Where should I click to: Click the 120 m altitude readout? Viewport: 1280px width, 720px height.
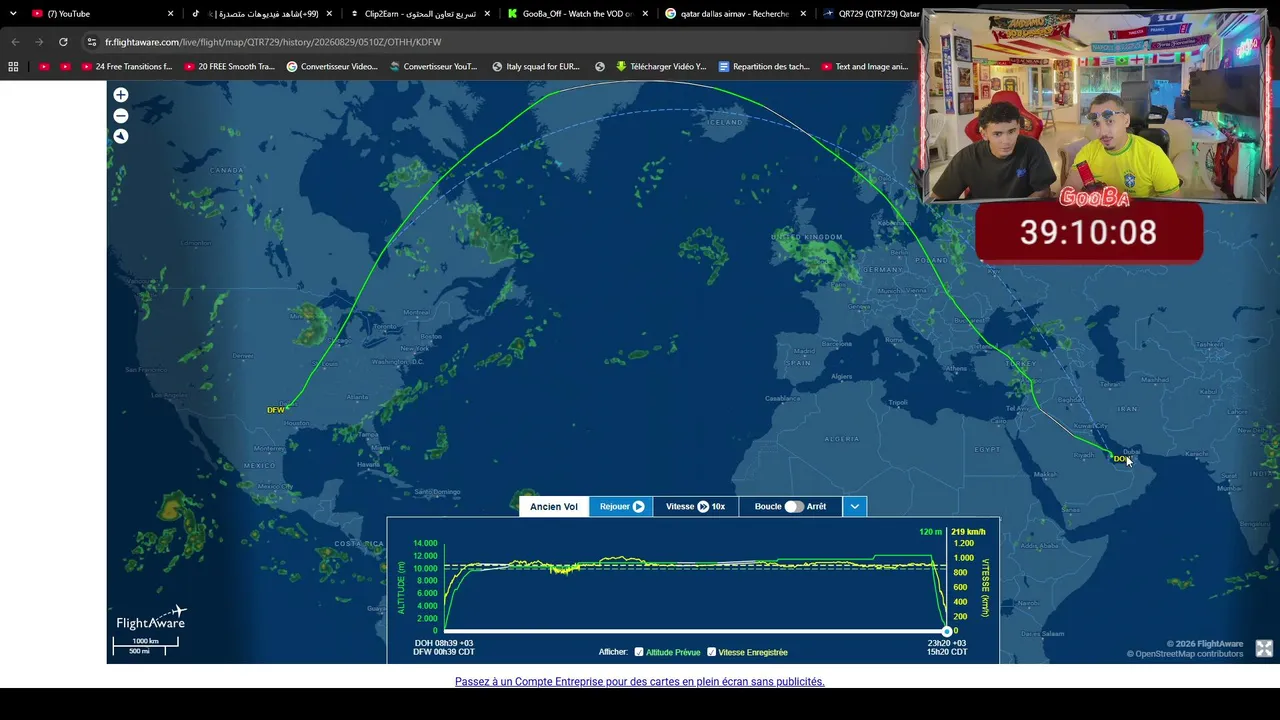pyautogui.click(x=931, y=532)
